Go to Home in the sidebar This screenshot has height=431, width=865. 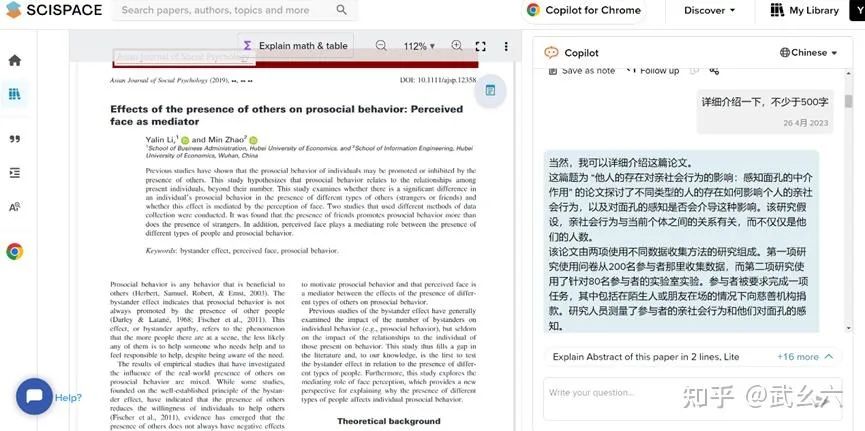pyautogui.click(x=15, y=60)
